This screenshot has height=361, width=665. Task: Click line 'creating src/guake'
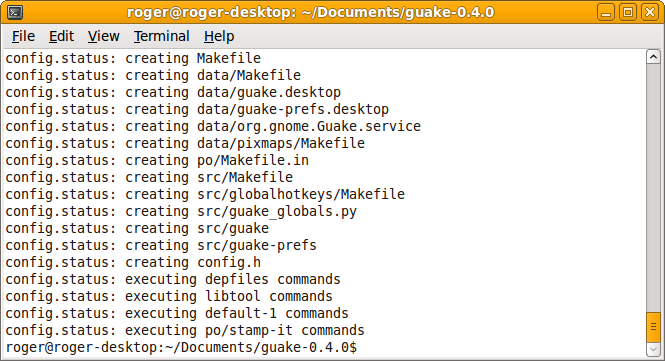[137, 228]
